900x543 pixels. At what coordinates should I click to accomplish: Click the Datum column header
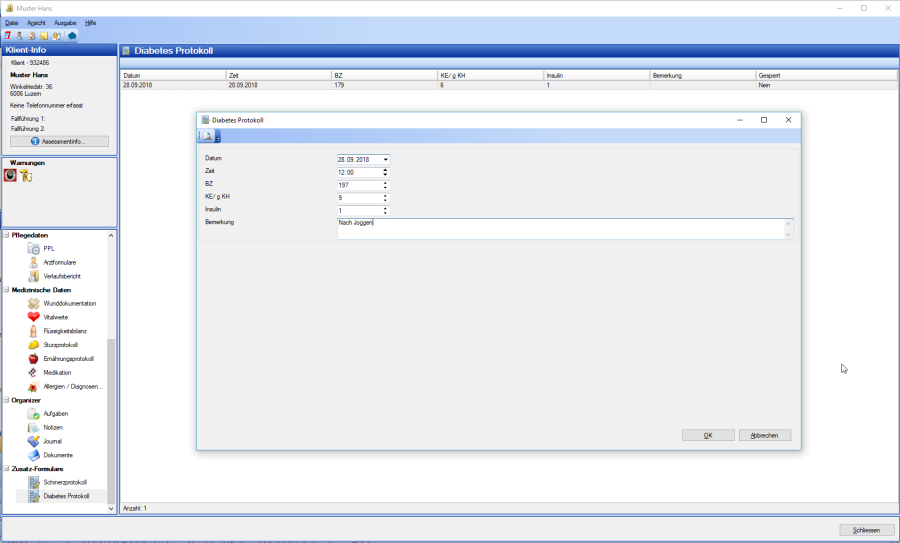[x=173, y=75]
